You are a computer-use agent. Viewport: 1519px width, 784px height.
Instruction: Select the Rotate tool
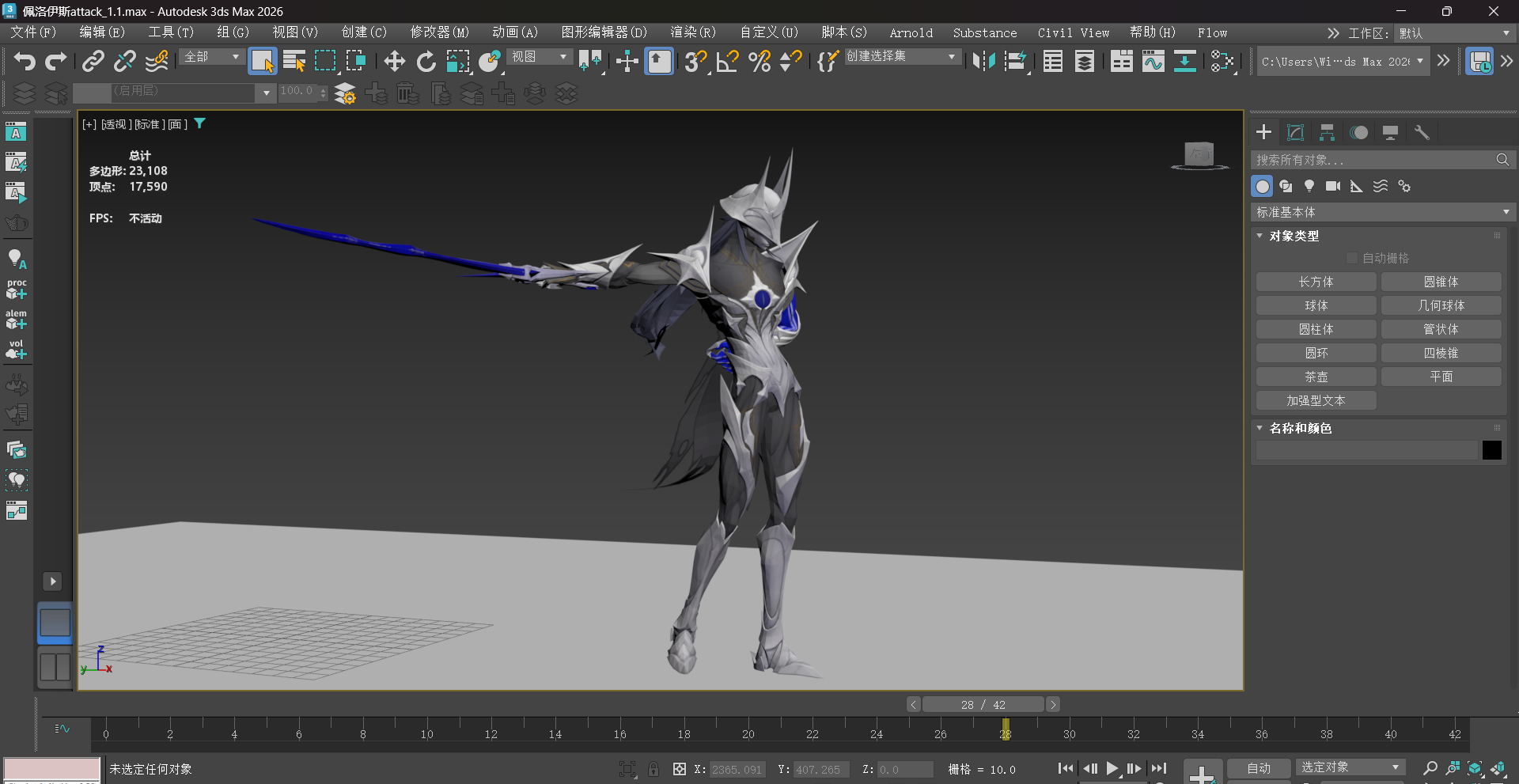(x=426, y=61)
